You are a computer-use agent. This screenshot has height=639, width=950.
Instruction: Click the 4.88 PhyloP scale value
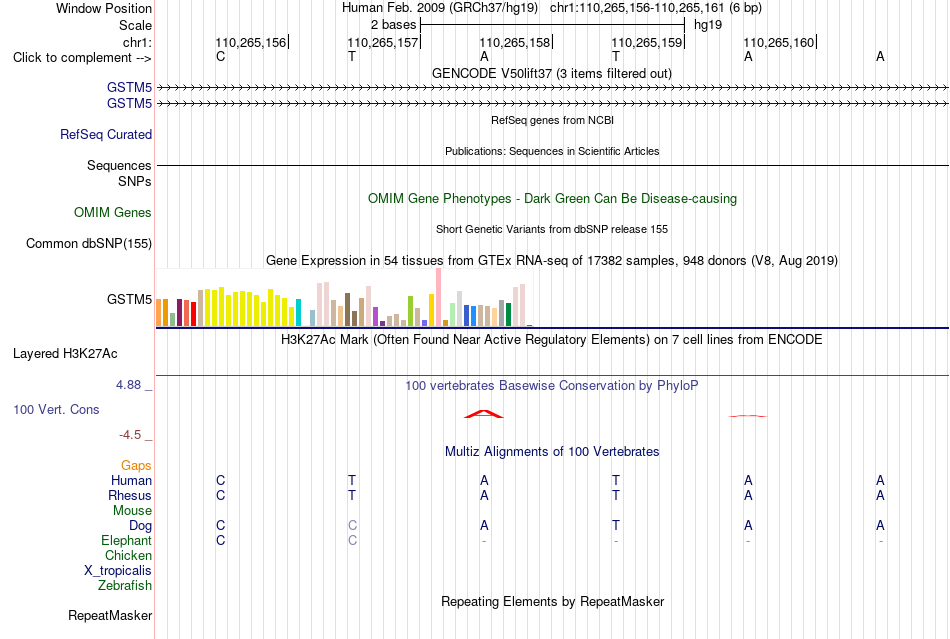[x=128, y=385]
